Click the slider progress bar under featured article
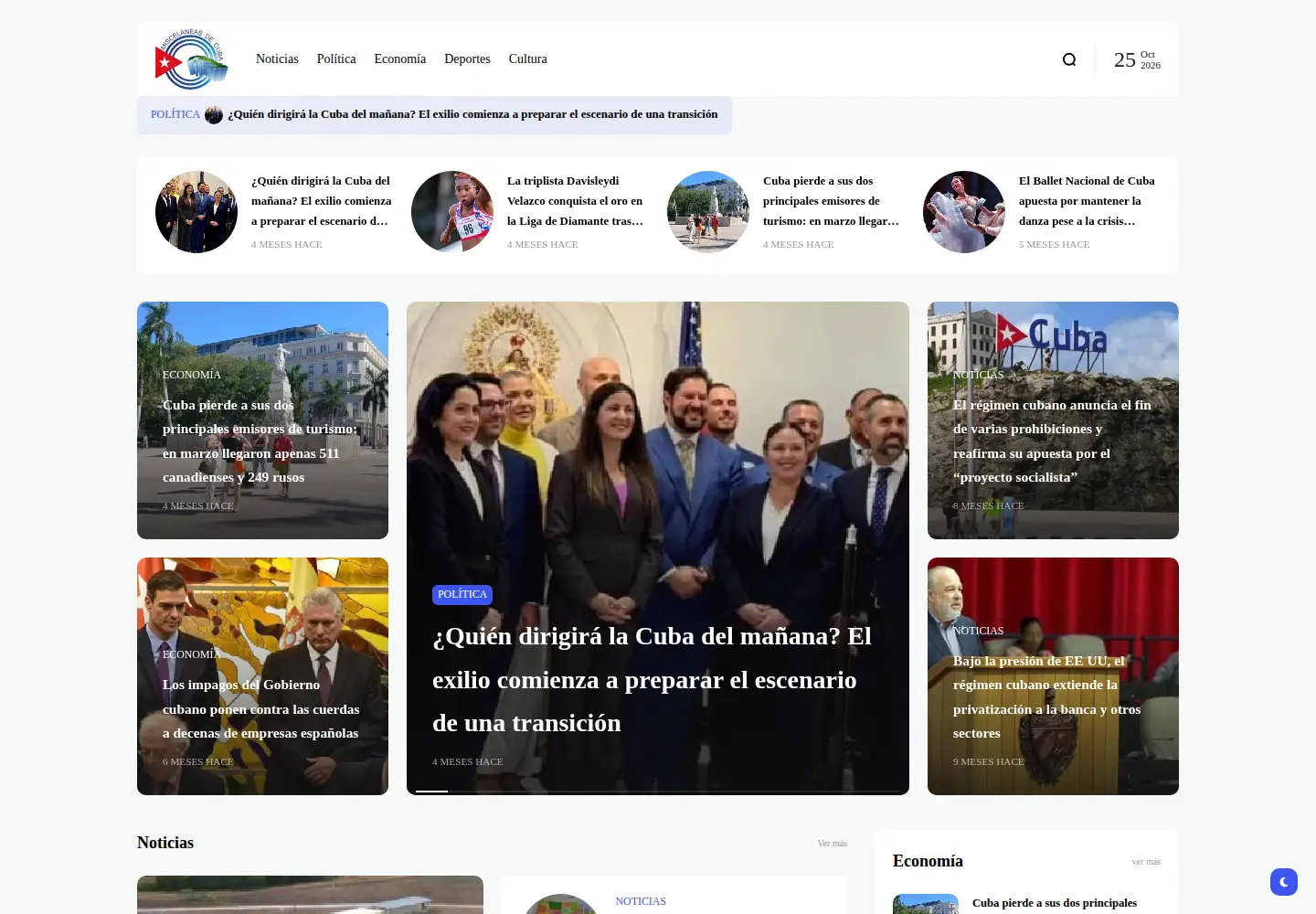 click(658, 791)
